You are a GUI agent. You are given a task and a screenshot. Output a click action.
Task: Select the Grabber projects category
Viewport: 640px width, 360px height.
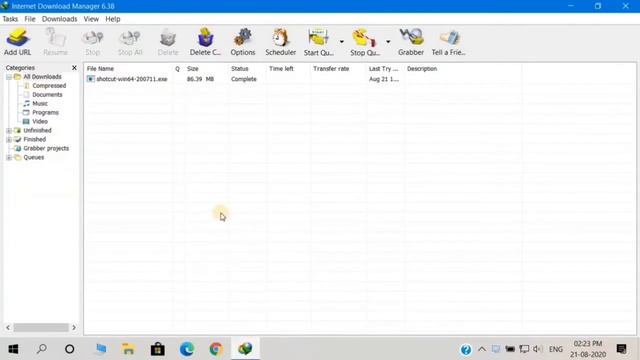[x=46, y=149]
